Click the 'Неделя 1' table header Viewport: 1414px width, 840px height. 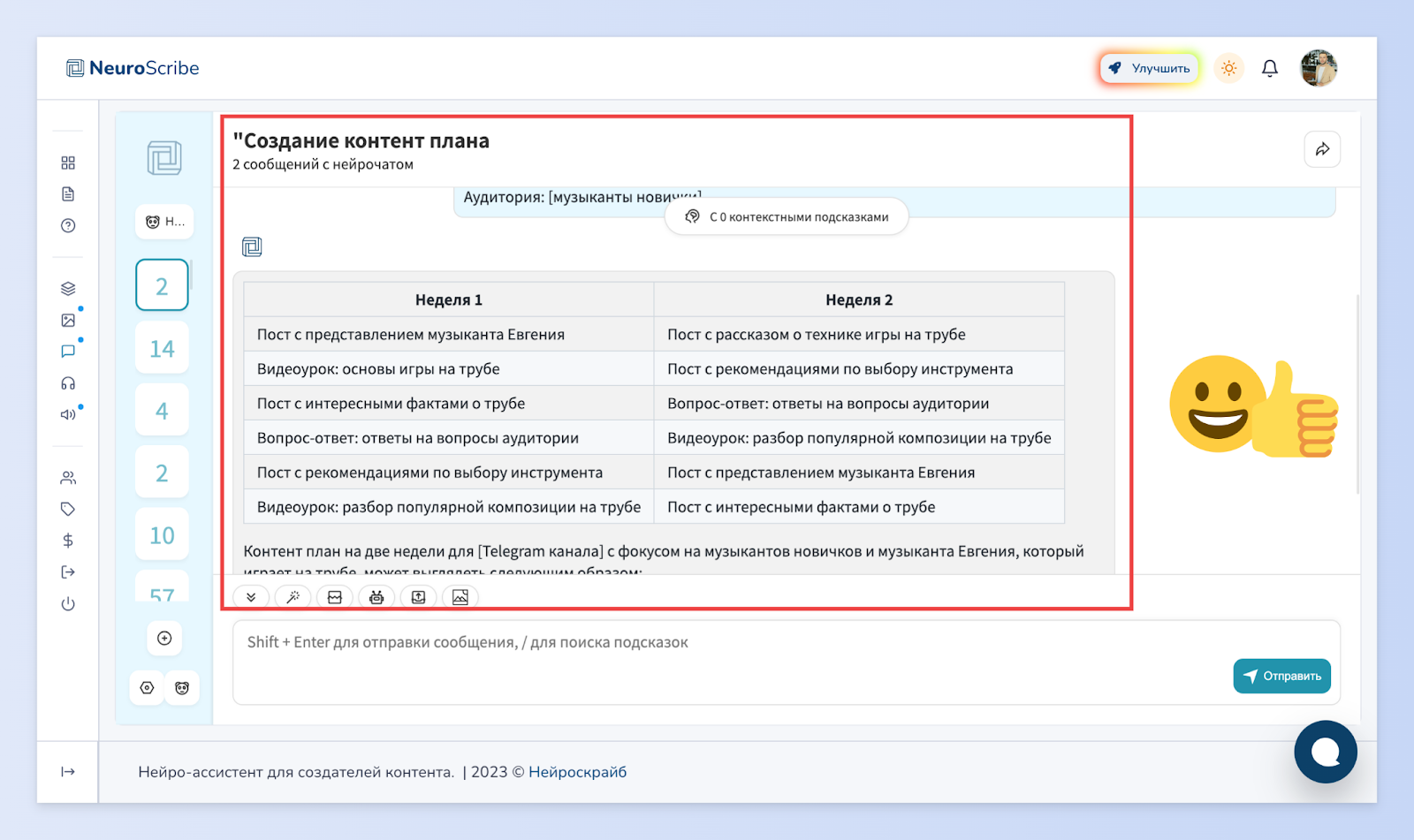coord(449,299)
